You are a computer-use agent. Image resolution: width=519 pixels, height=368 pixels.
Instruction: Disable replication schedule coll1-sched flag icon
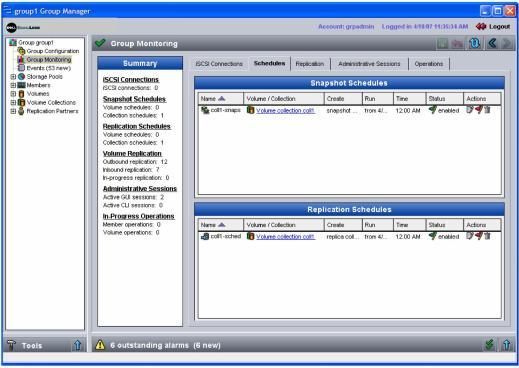(479, 236)
